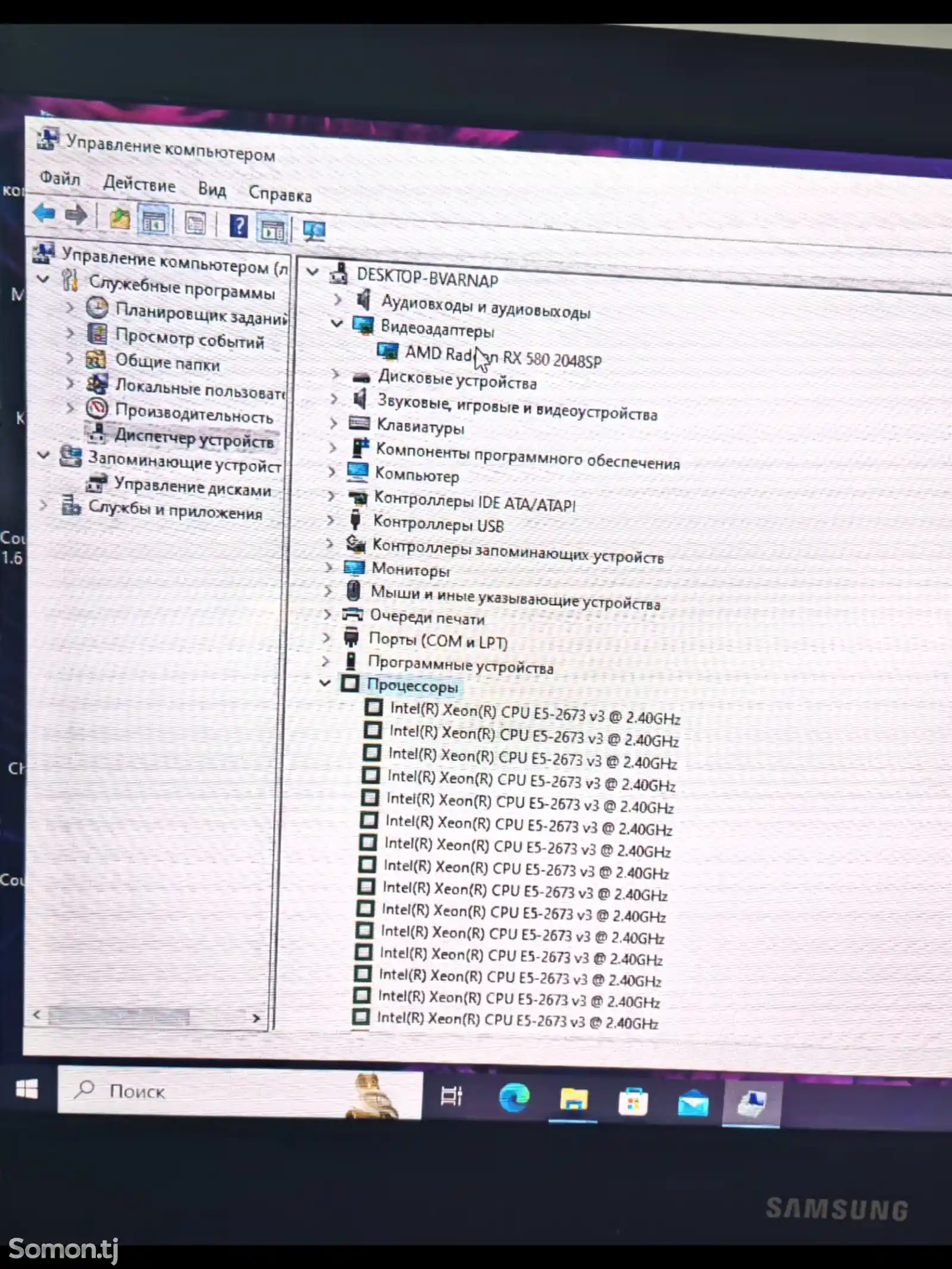Click the Scan for hardware changes monitor icon
The image size is (952, 1269).
(x=314, y=231)
